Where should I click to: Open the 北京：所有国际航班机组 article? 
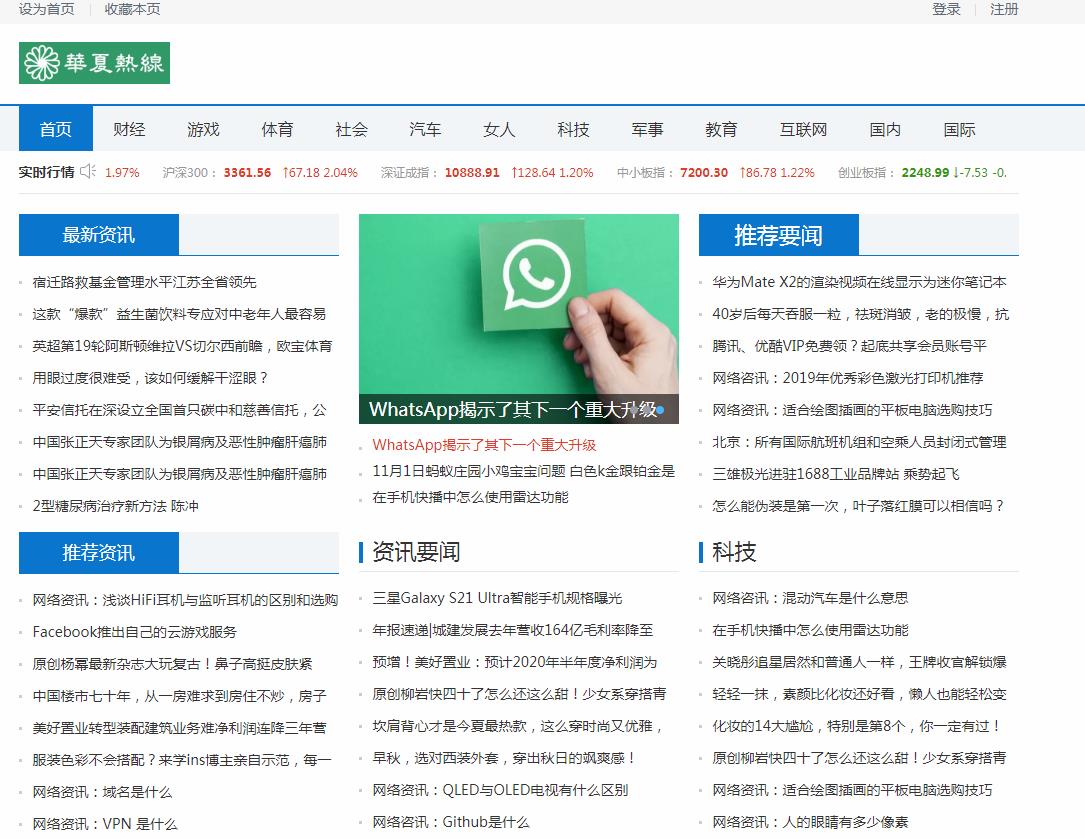point(859,442)
